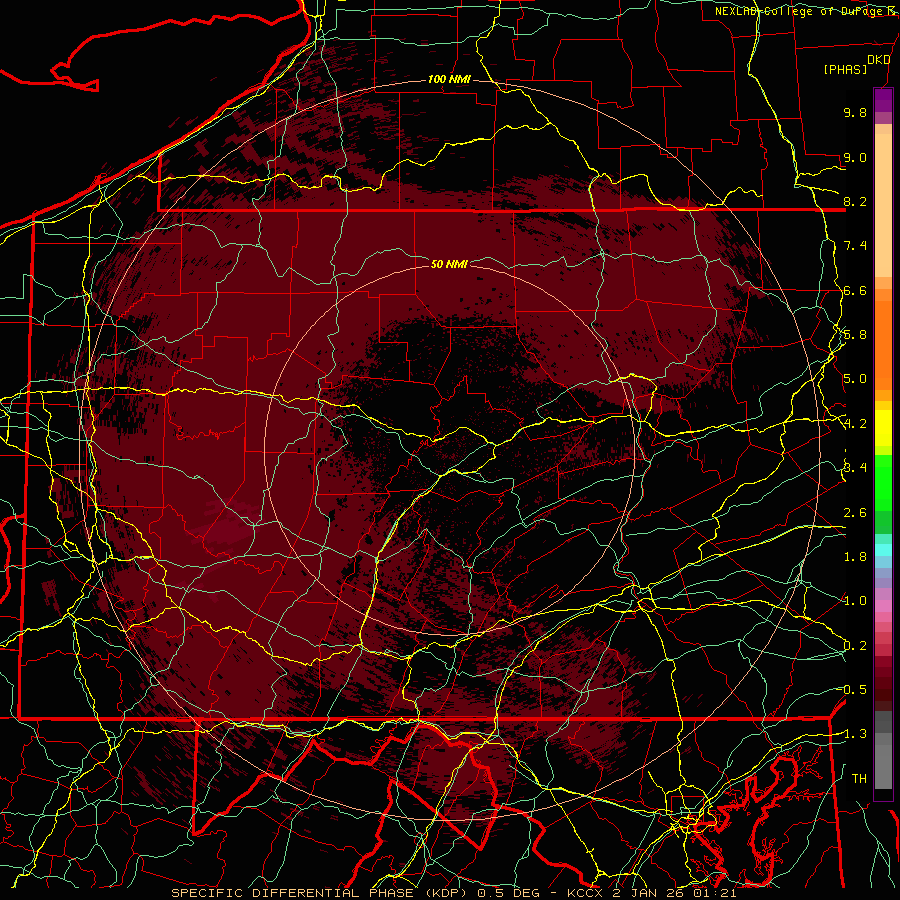Click the "50 NMI" range ring label
The image size is (900, 900).
coord(449,264)
